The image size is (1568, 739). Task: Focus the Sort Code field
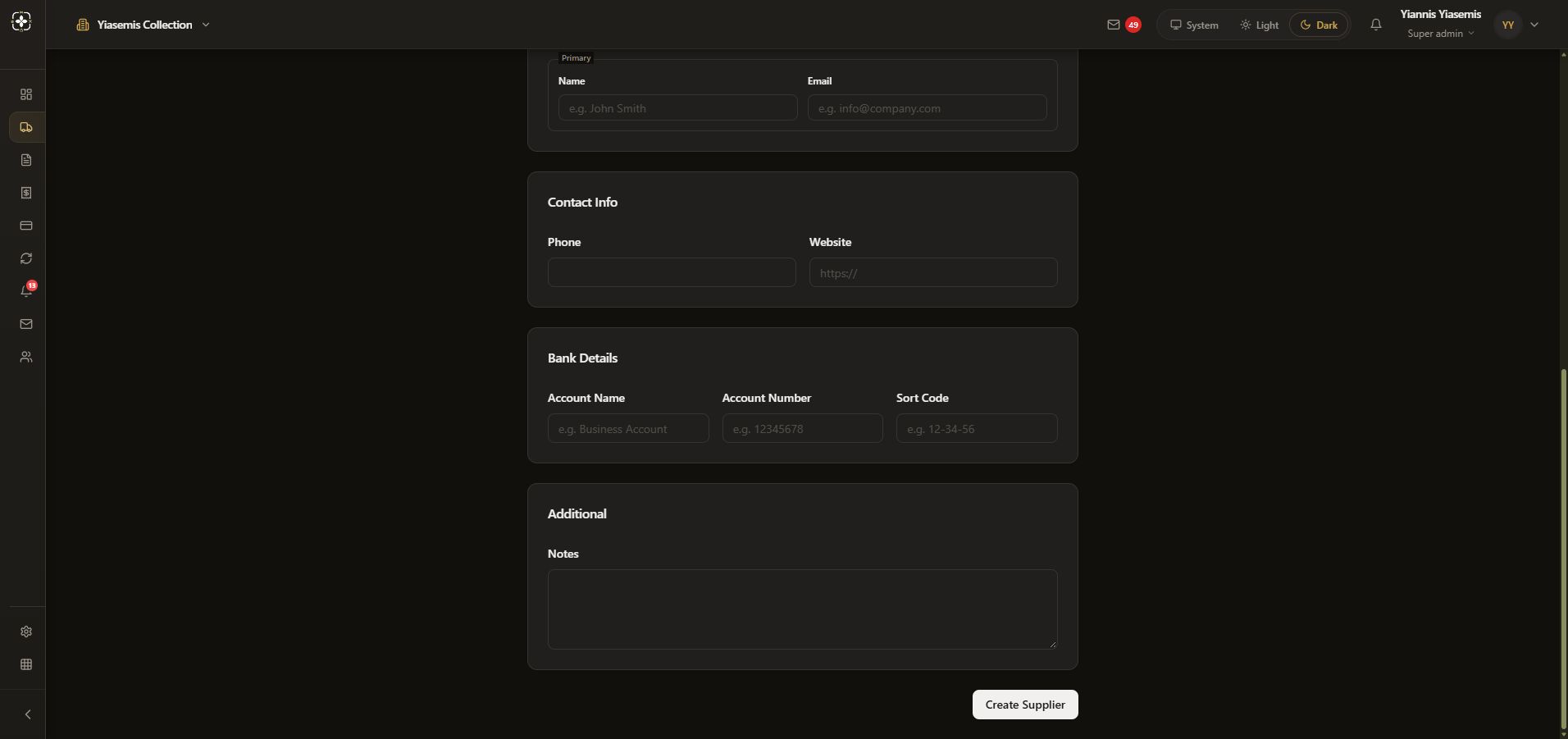pos(977,428)
